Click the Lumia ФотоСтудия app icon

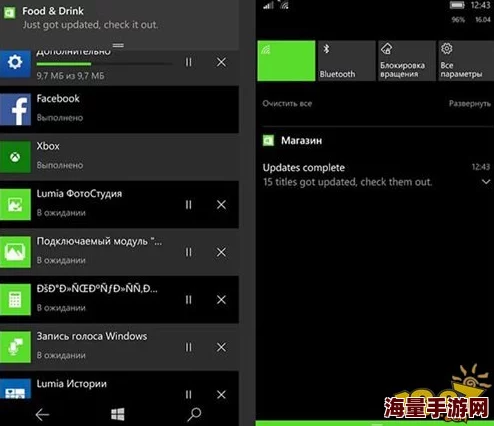point(15,204)
